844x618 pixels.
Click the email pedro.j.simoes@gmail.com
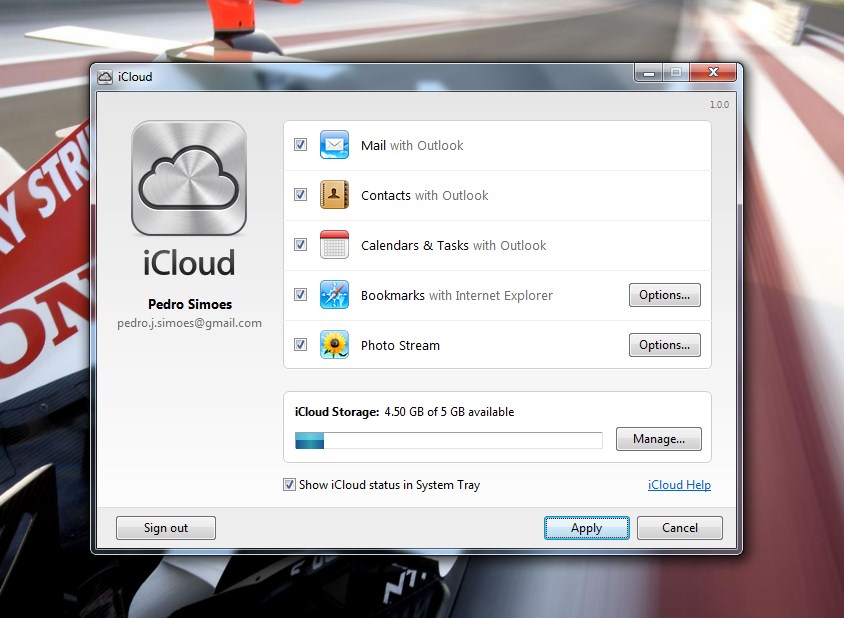tap(189, 323)
